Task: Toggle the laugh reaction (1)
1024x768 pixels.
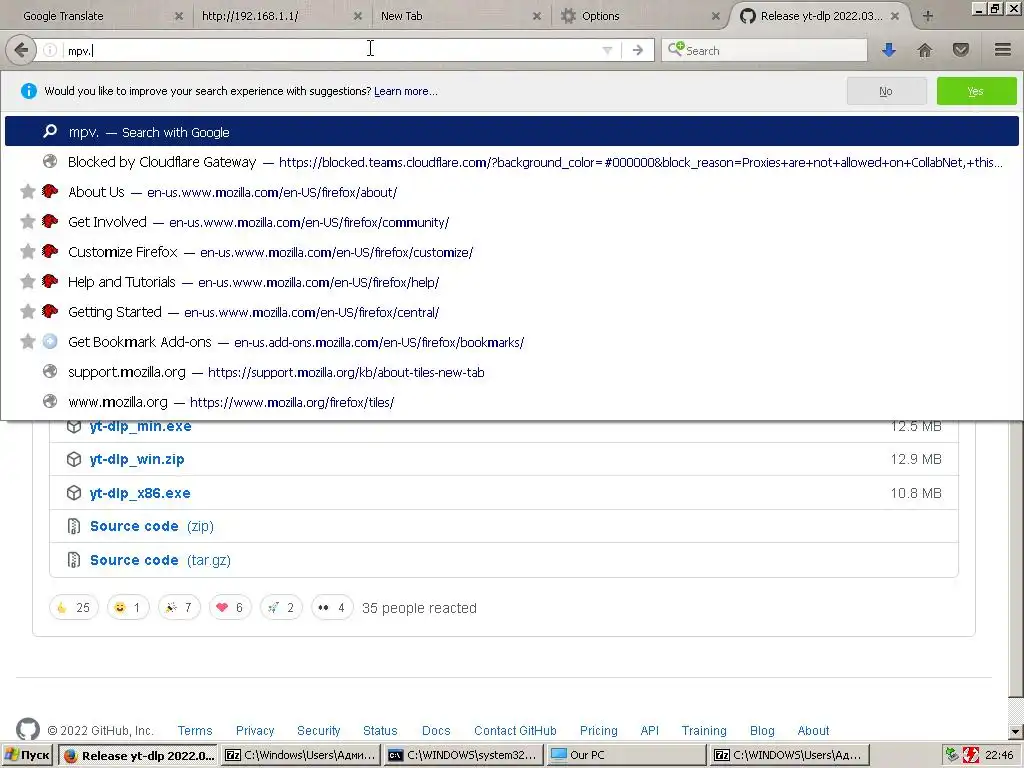Action: click(127, 607)
